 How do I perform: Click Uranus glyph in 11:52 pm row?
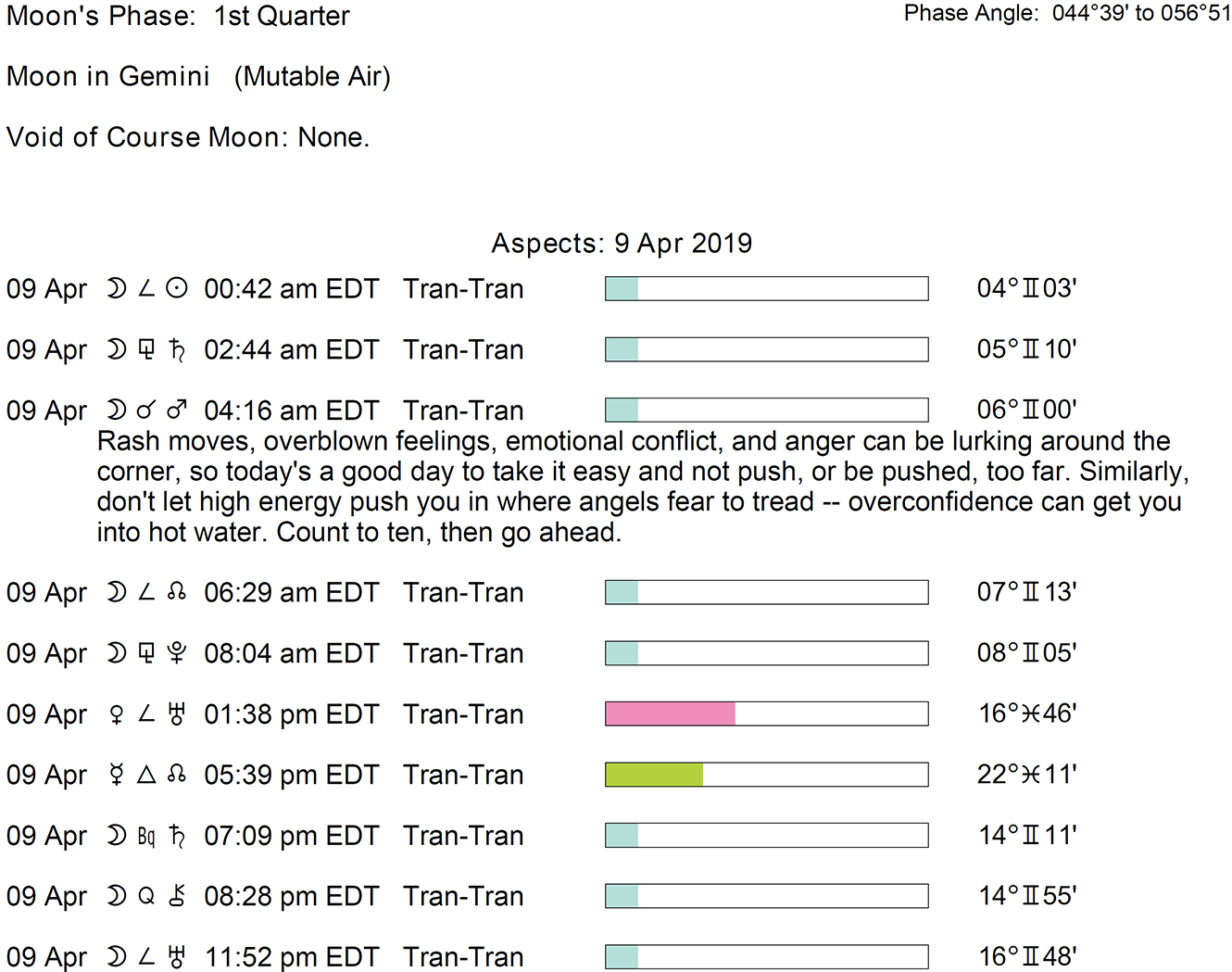click(177, 956)
